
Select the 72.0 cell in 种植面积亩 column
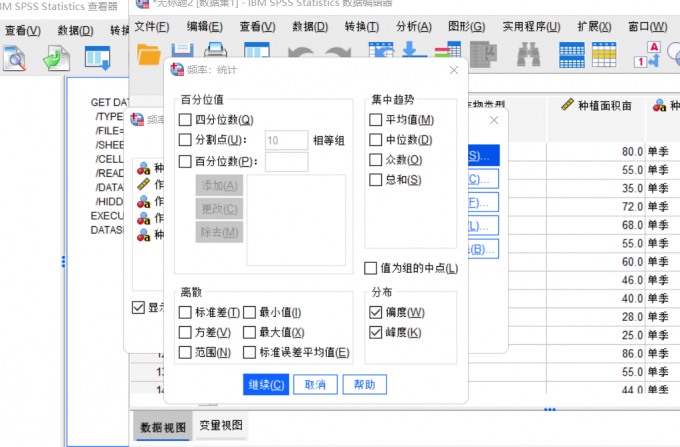pos(596,207)
